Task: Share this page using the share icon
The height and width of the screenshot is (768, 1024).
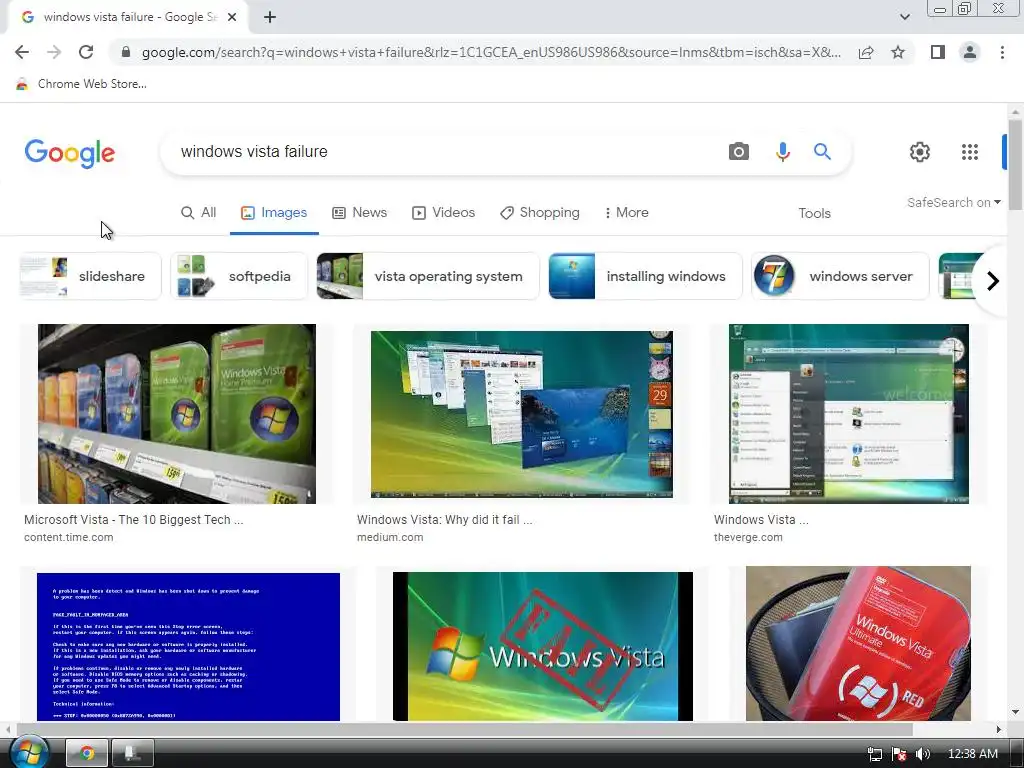Action: (x=866, y=52)
